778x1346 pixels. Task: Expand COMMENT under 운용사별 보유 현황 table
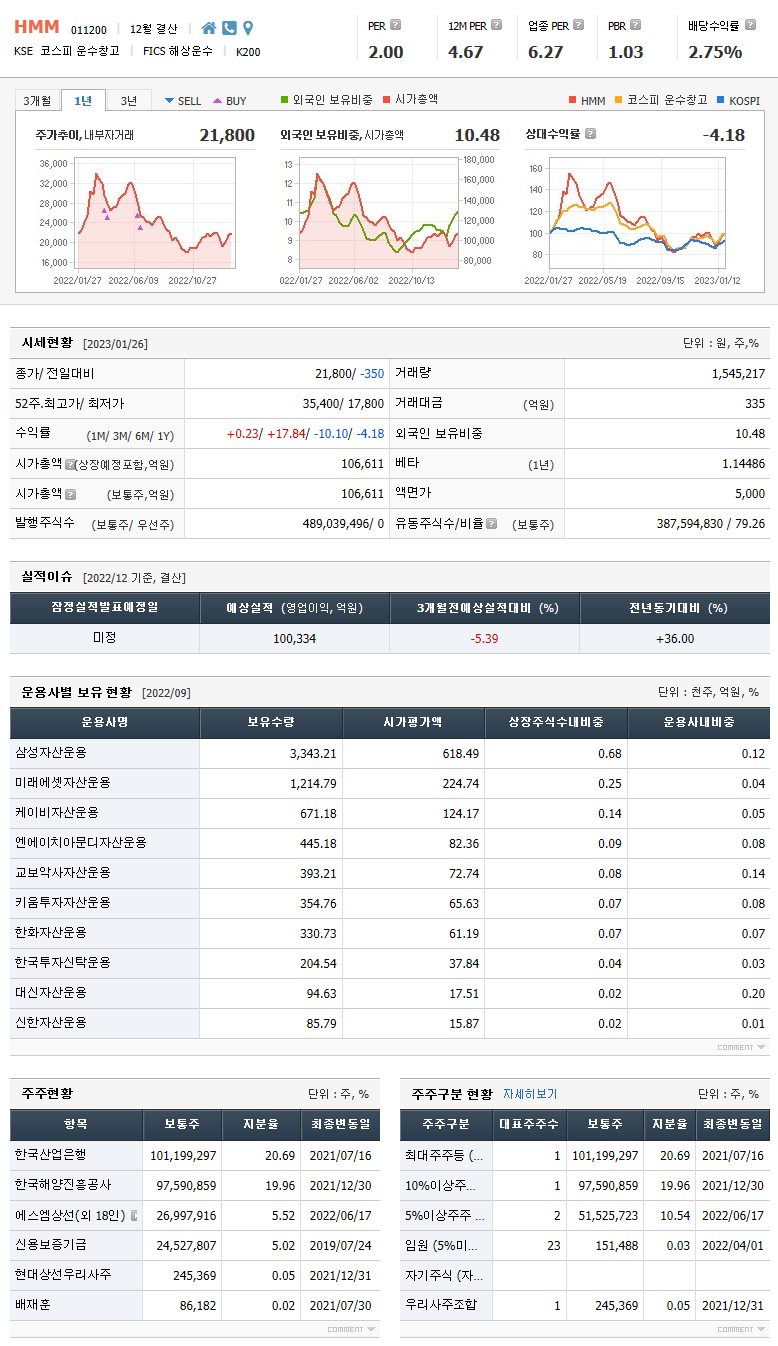tap(741, 1047)
